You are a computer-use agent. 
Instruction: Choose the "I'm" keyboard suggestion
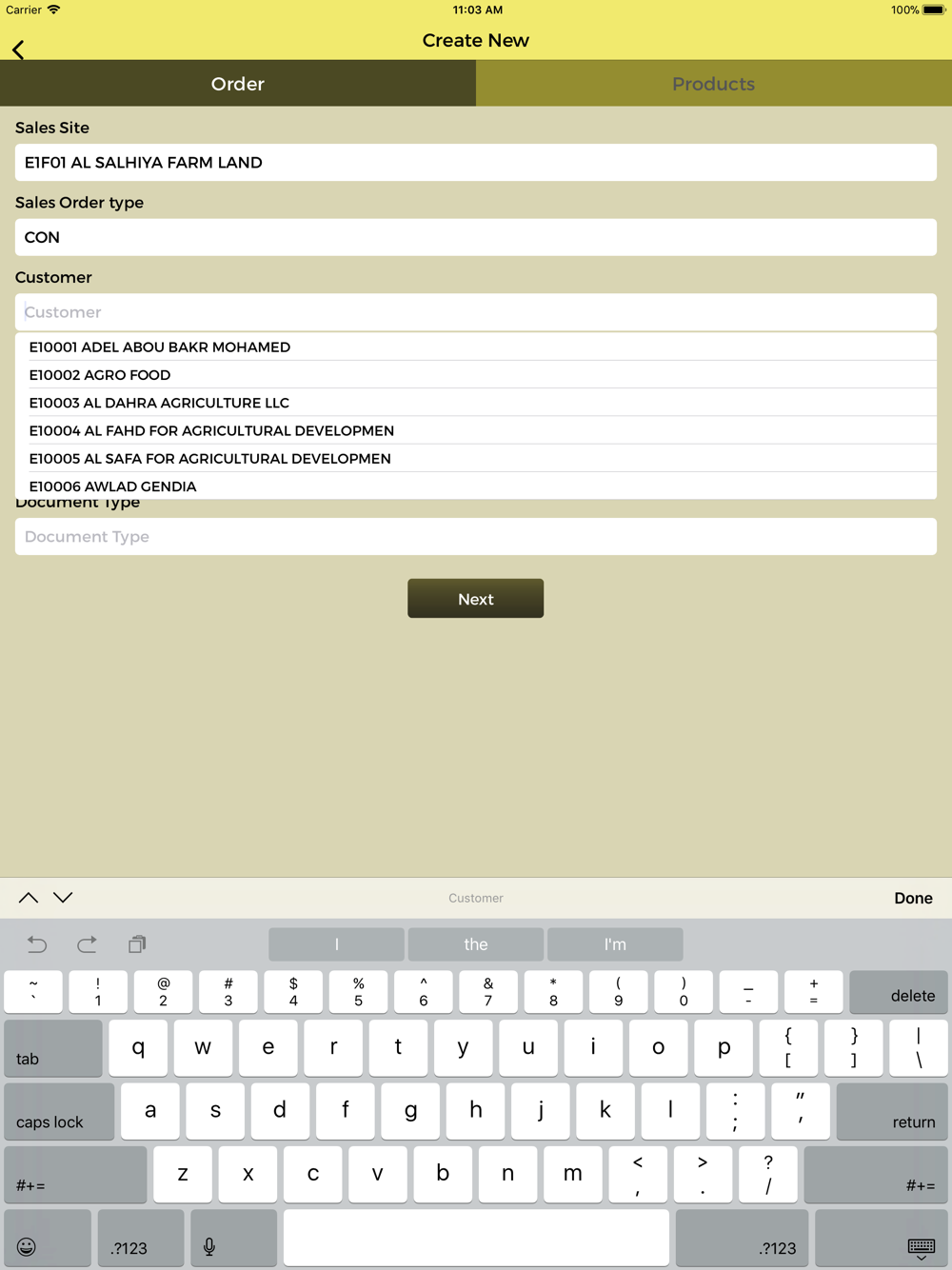pos(615,944)
